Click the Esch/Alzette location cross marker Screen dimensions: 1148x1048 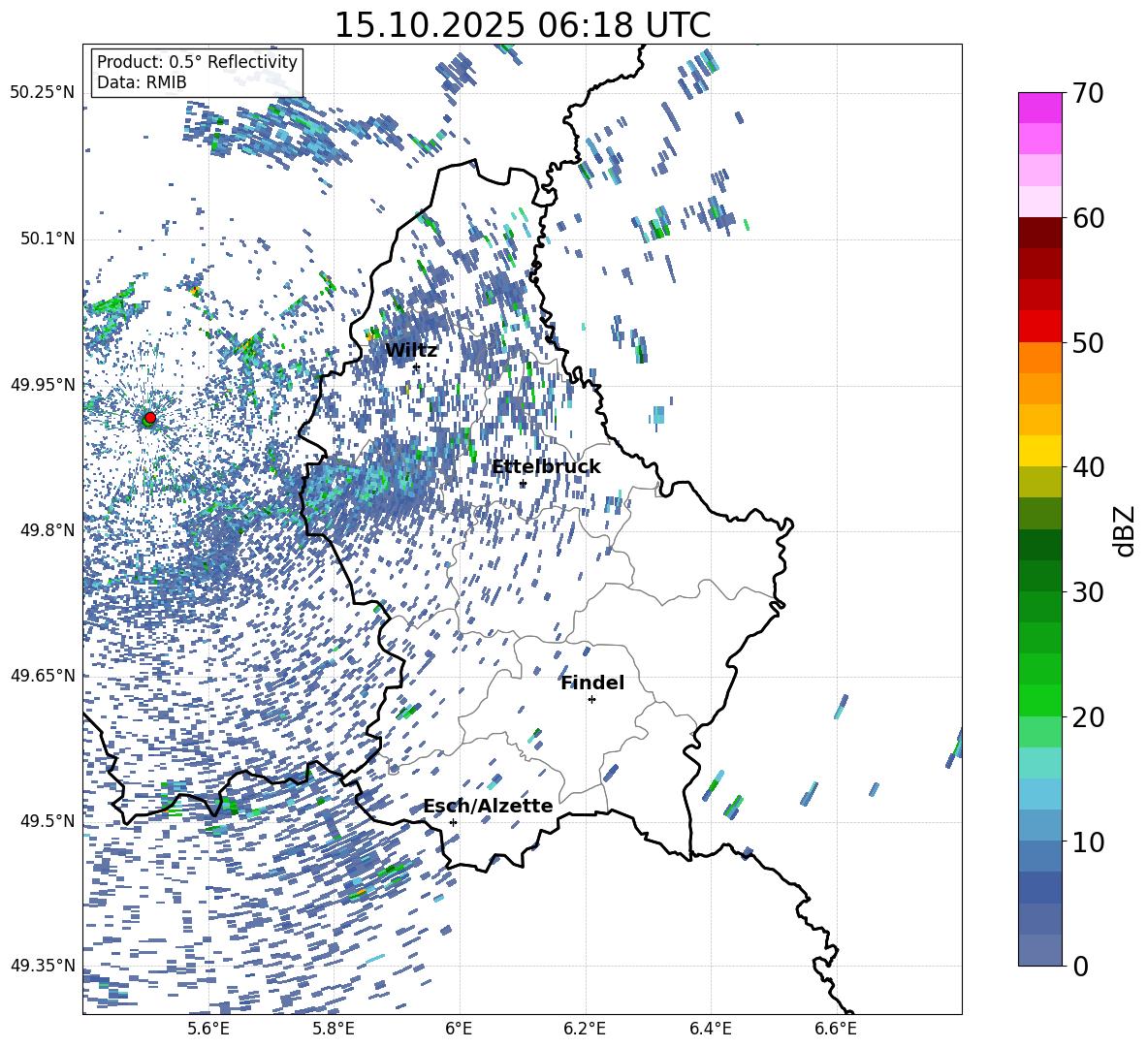tap(453, 822)
